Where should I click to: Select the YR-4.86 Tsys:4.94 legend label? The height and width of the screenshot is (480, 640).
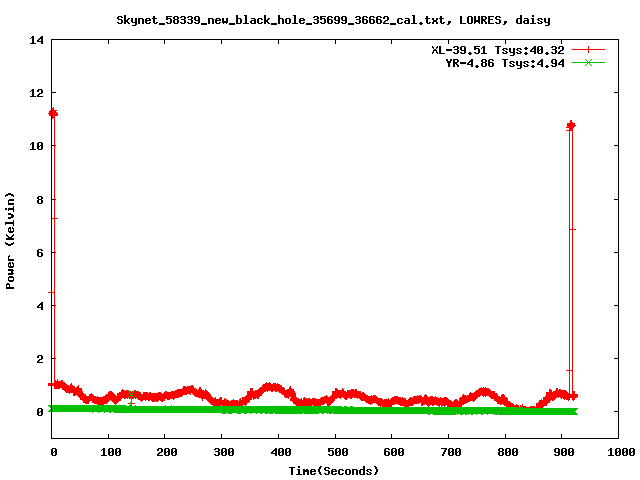(505, 63)
